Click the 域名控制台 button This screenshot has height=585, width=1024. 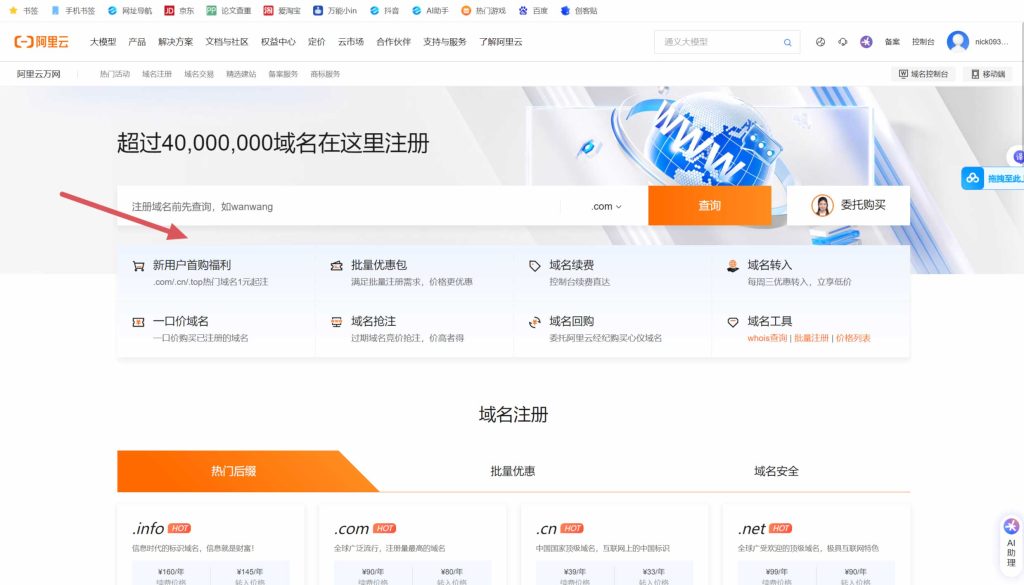point(923,74)
